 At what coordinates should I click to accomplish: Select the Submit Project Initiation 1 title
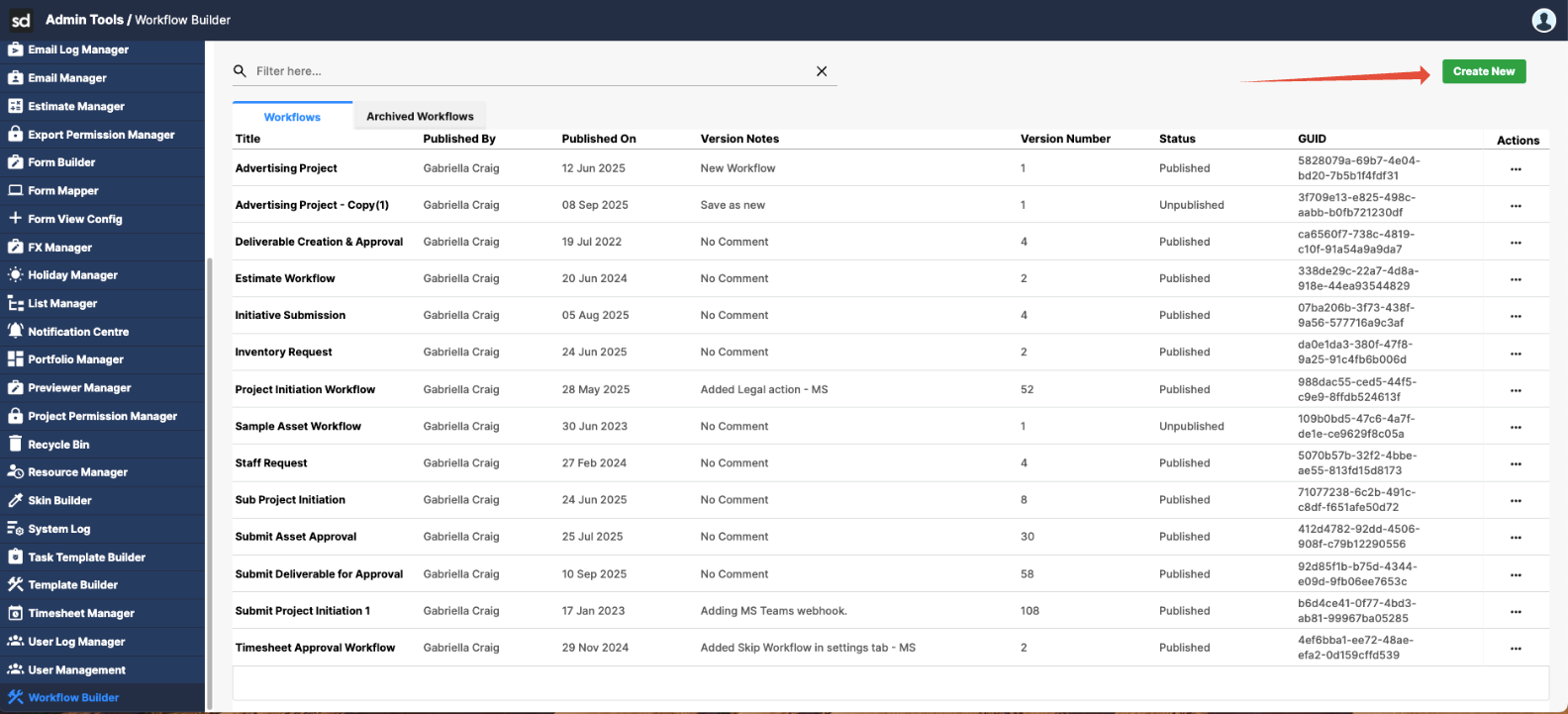[x=302, y=611]
